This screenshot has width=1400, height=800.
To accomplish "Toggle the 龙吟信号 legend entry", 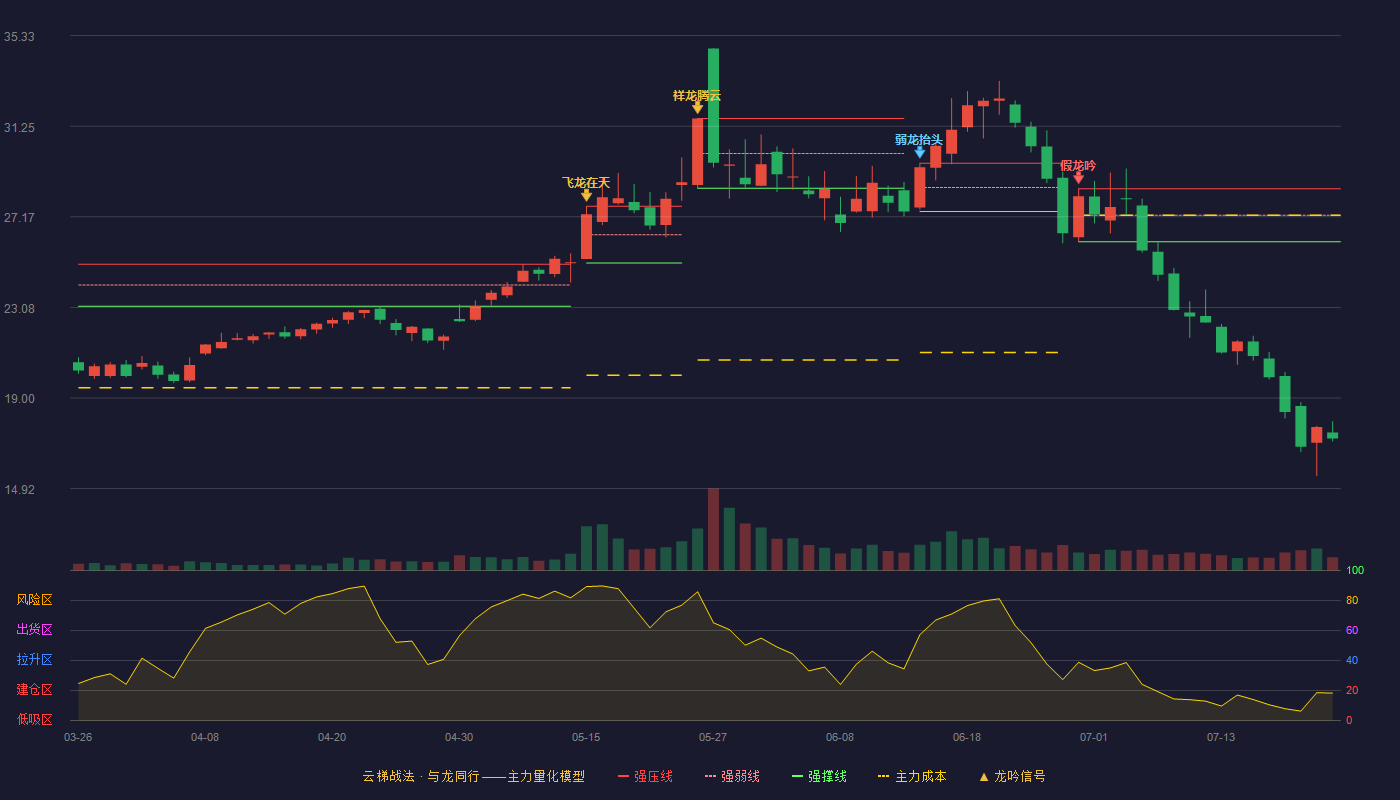I will coord(1012,776).
